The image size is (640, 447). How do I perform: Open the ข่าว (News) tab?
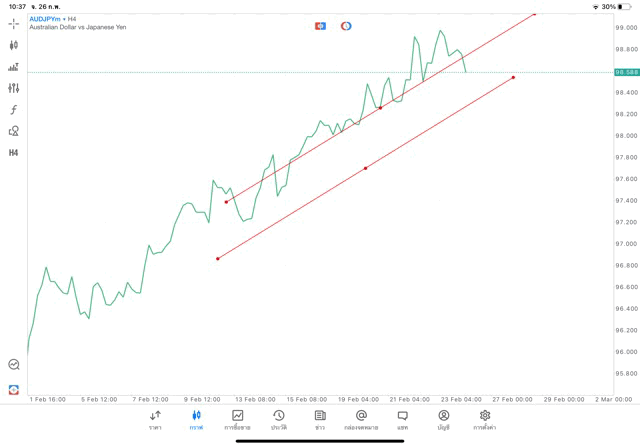[x=320, y=419]
